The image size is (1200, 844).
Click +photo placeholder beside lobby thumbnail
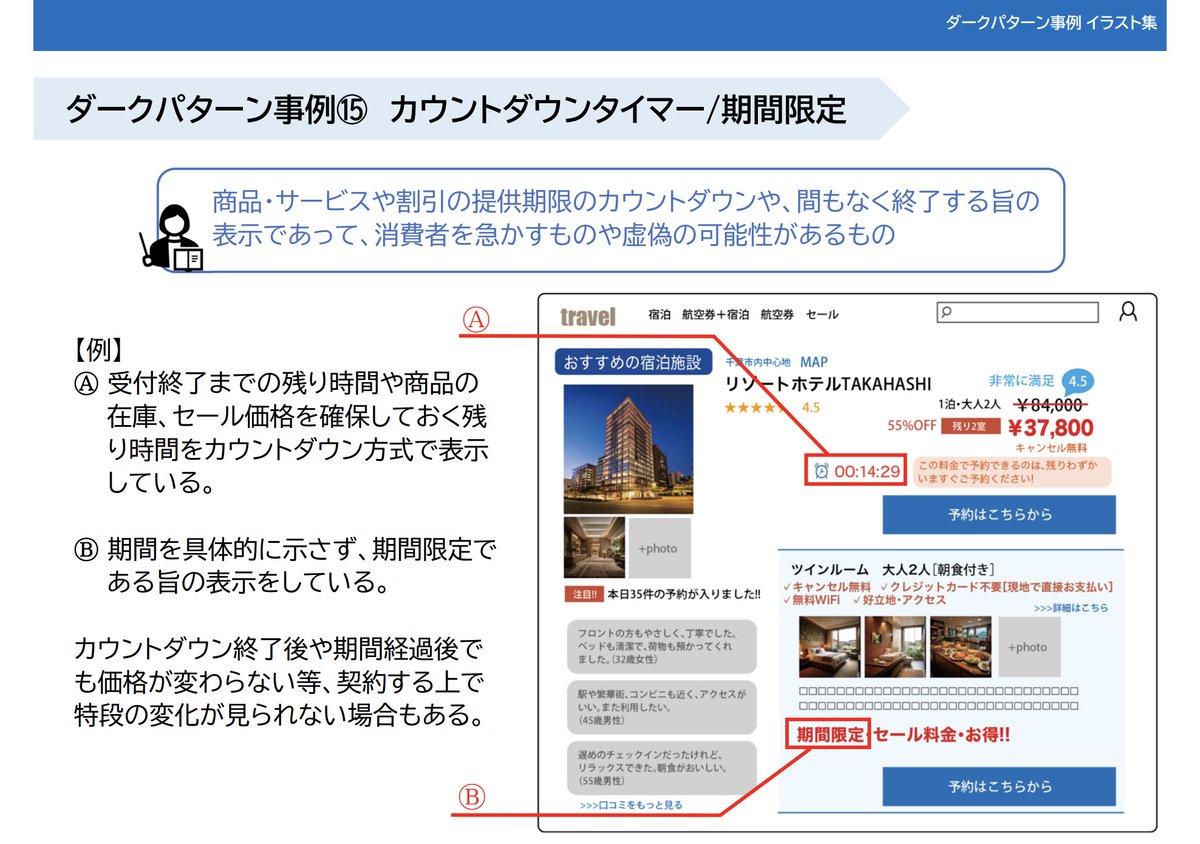point(658,547)
